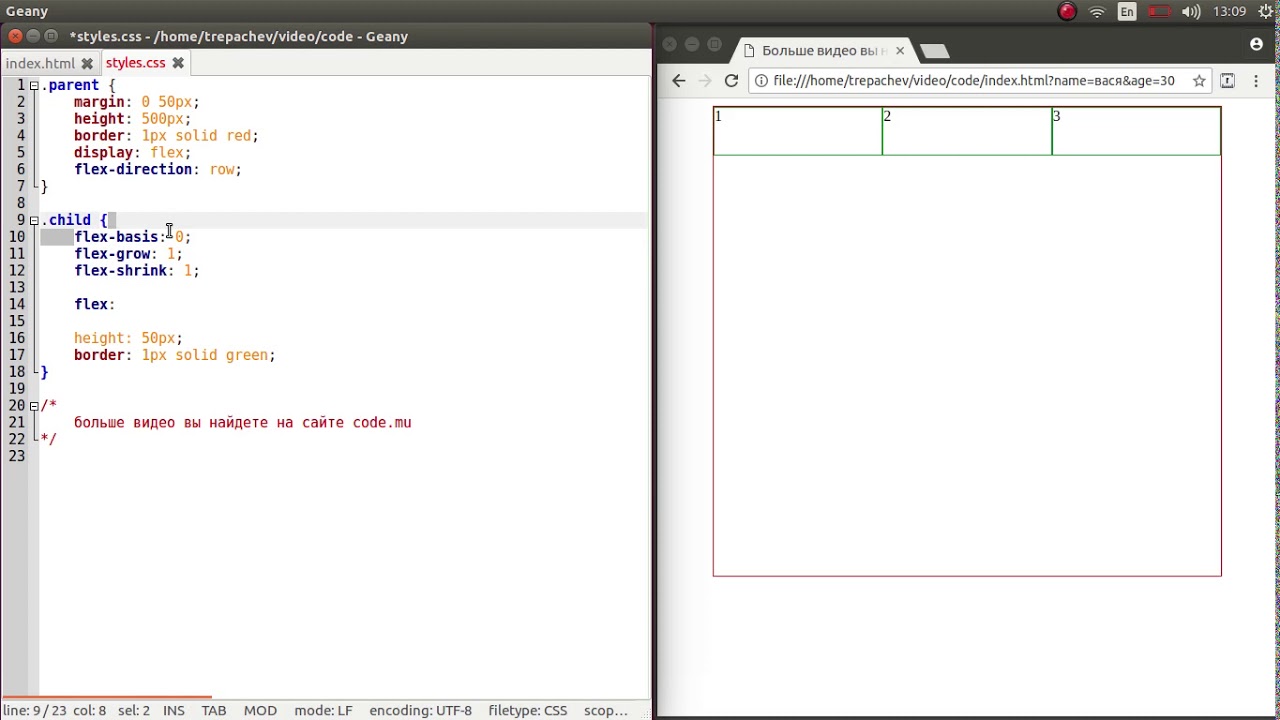Click 'flex-direction' in the .parent rule
Image resolution: width=1280 pixels, height=720 pixels.
[x=133, y=170]
